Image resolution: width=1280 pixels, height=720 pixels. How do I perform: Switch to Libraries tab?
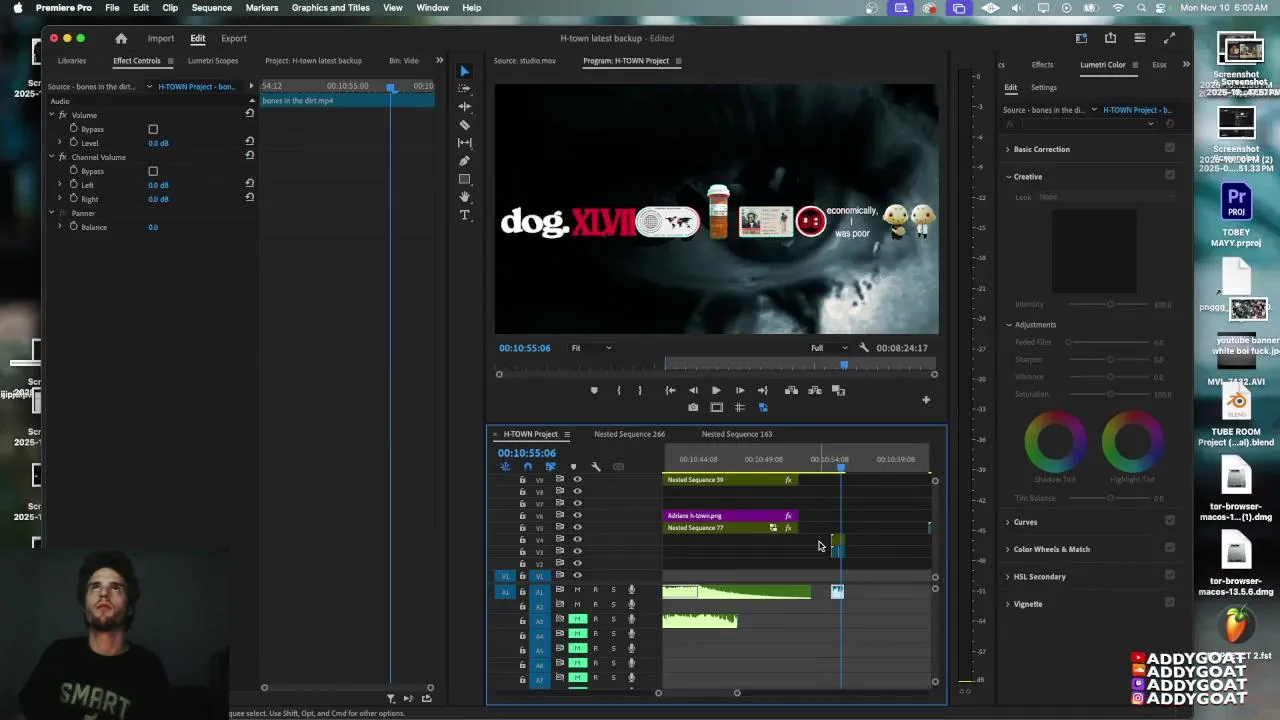[72, 61]
